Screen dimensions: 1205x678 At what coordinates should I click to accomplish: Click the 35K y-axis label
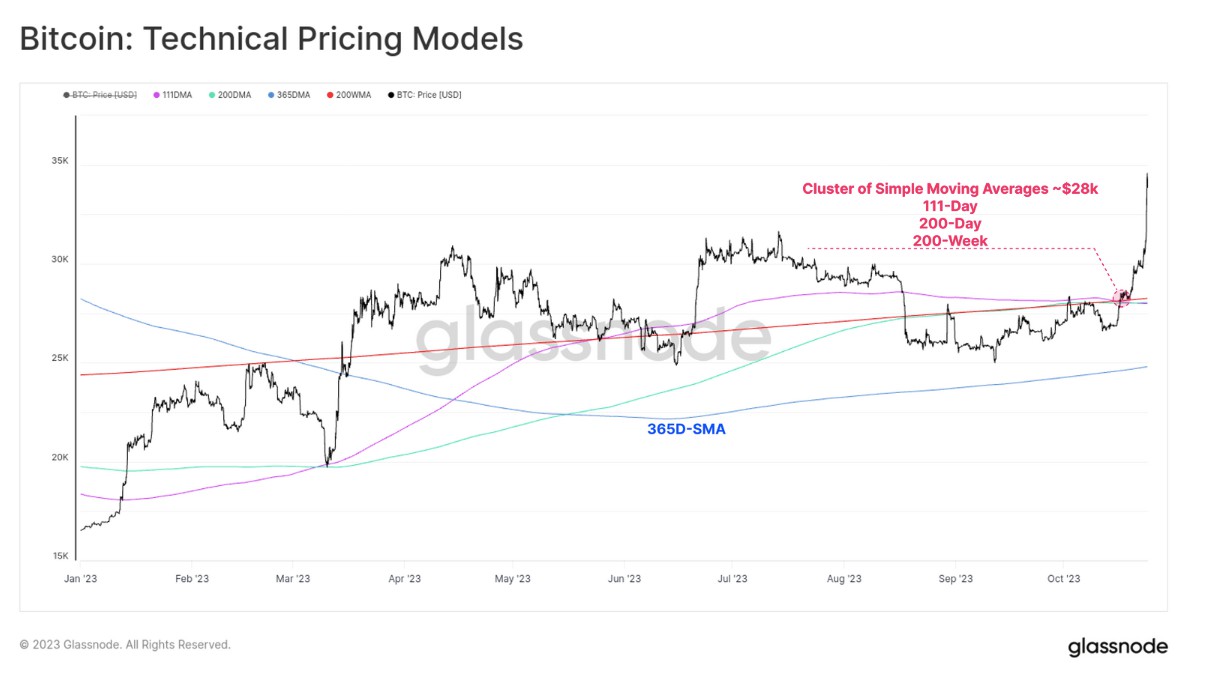[60, 161]
